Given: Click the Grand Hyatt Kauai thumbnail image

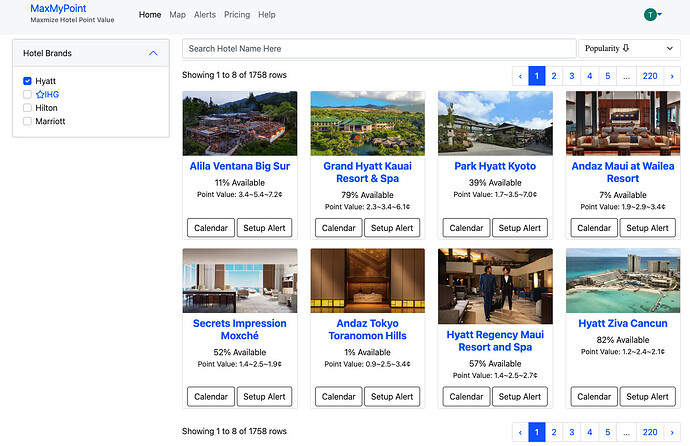Looking at the screenshot, I should pyautogui.click(x=367, y=123).
